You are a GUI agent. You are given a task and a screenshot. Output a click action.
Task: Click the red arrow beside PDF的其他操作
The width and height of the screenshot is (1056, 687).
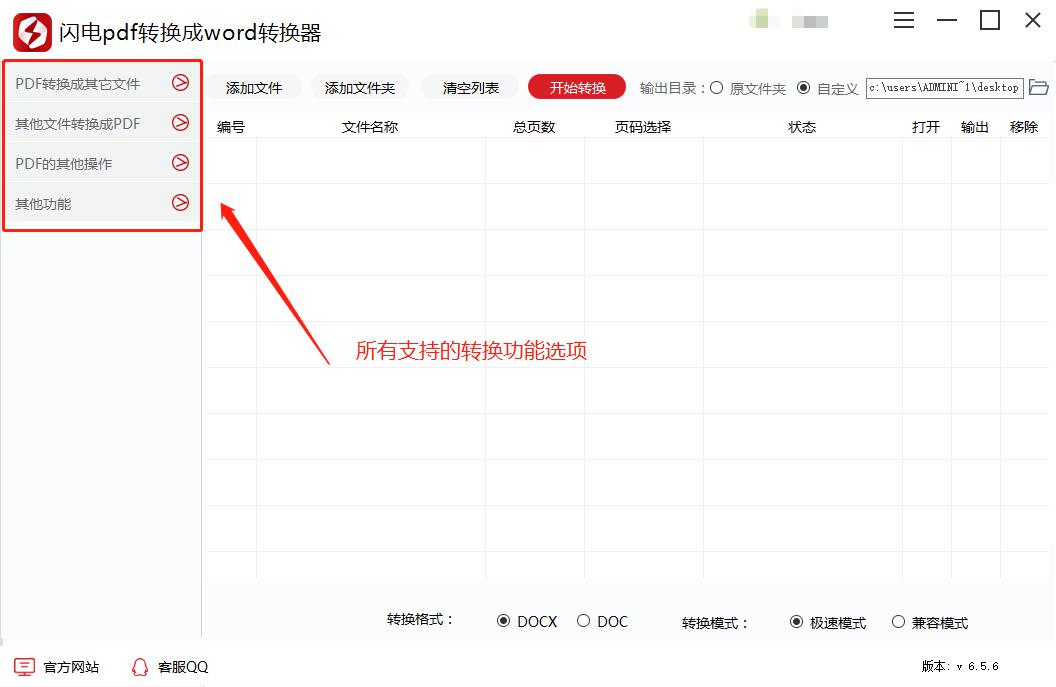click(x=182, y=163)
